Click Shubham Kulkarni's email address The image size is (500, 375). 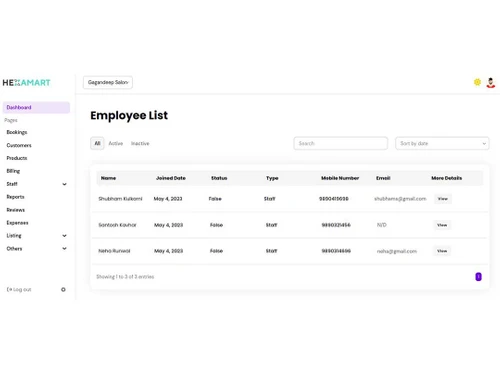pyautogui.click(x=400, y=199)
